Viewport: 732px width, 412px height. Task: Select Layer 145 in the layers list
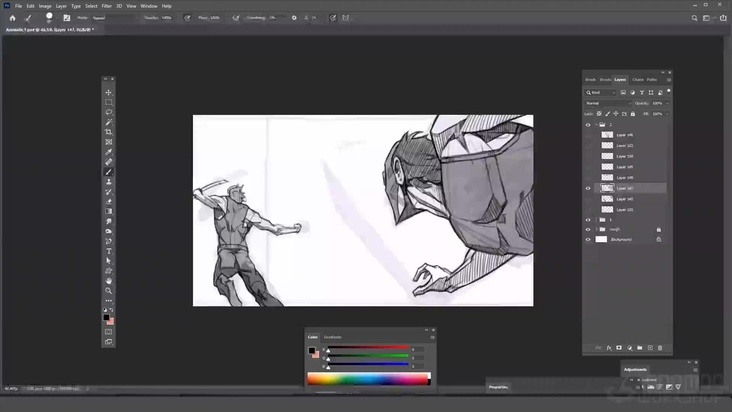click(x=625, y=198)
